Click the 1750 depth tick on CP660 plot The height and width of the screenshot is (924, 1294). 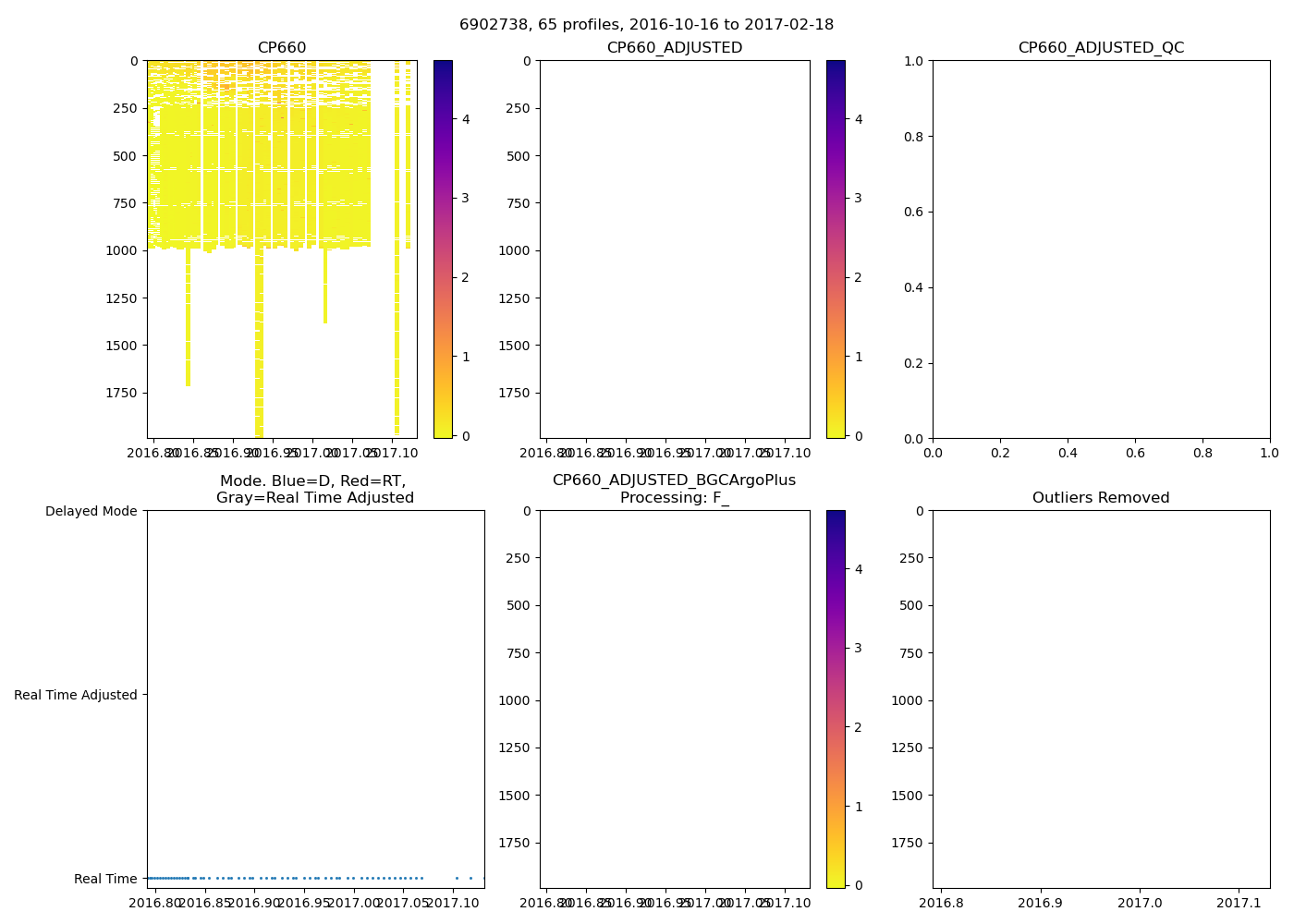pos(121,393)
